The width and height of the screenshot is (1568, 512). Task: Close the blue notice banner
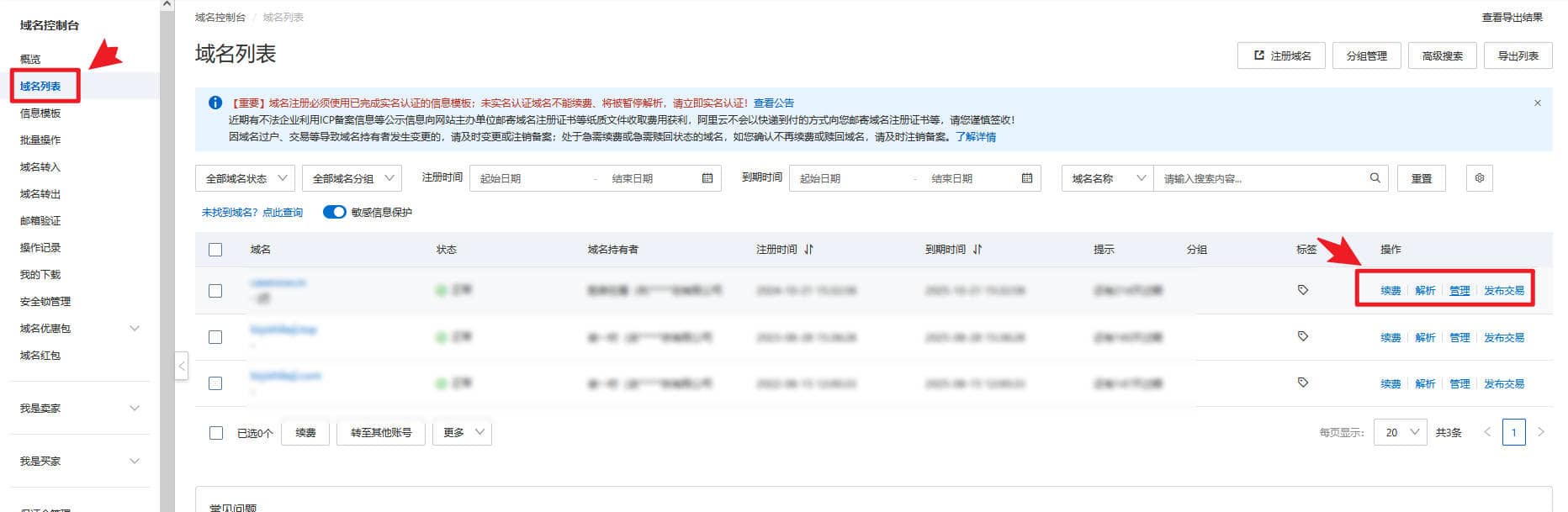1537,103
